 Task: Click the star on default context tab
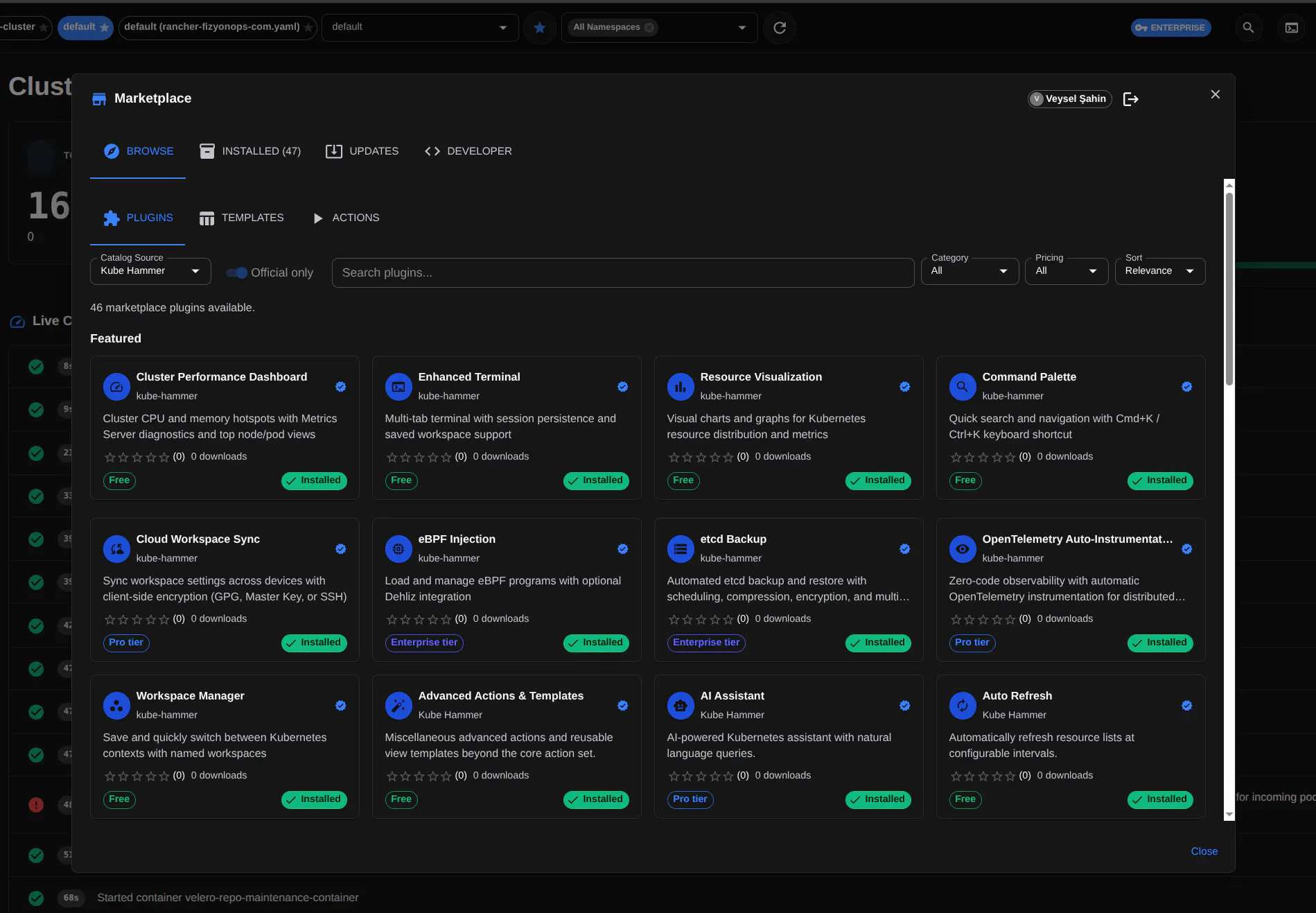tap(105, 28)
